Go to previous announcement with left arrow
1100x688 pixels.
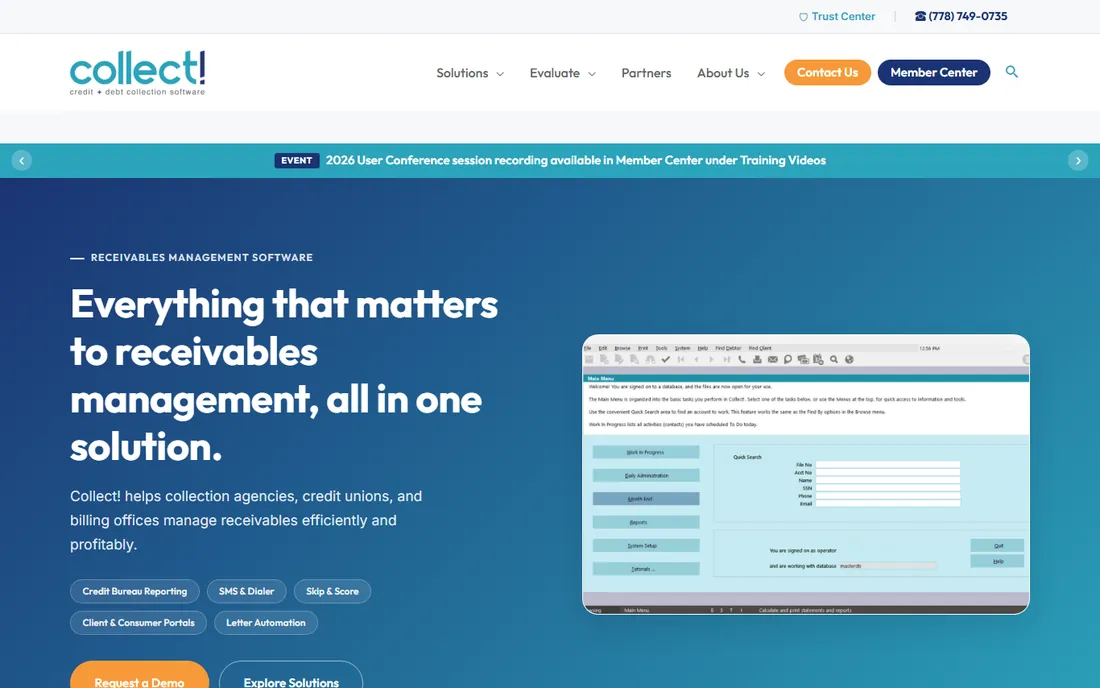coord(22,161)
